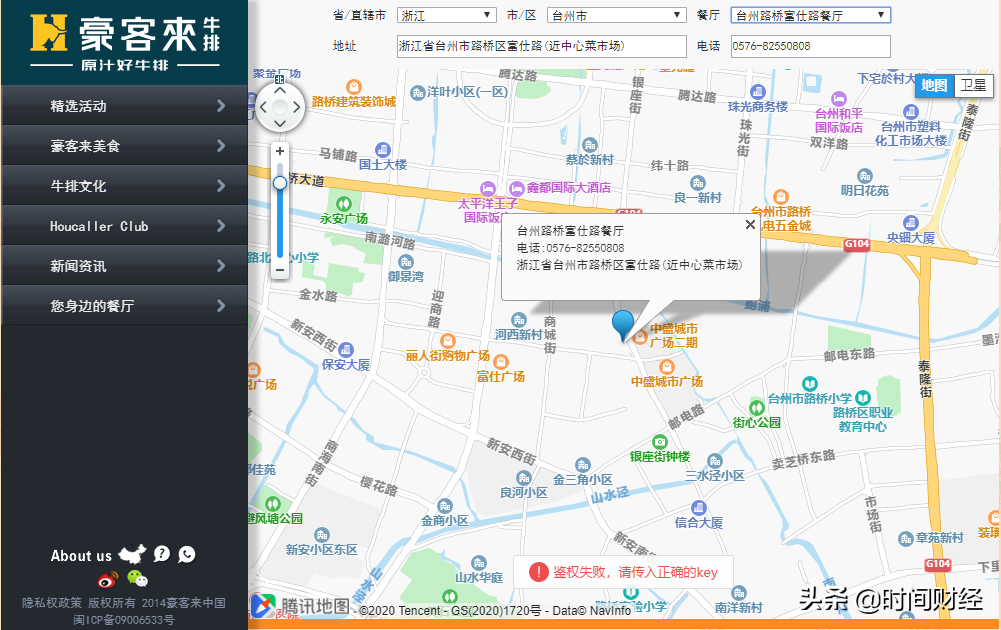Expand the 台州路桥富仕路餐厅 restaurant dropdown
Screen dimensions: 1001x630
(811, 15)
